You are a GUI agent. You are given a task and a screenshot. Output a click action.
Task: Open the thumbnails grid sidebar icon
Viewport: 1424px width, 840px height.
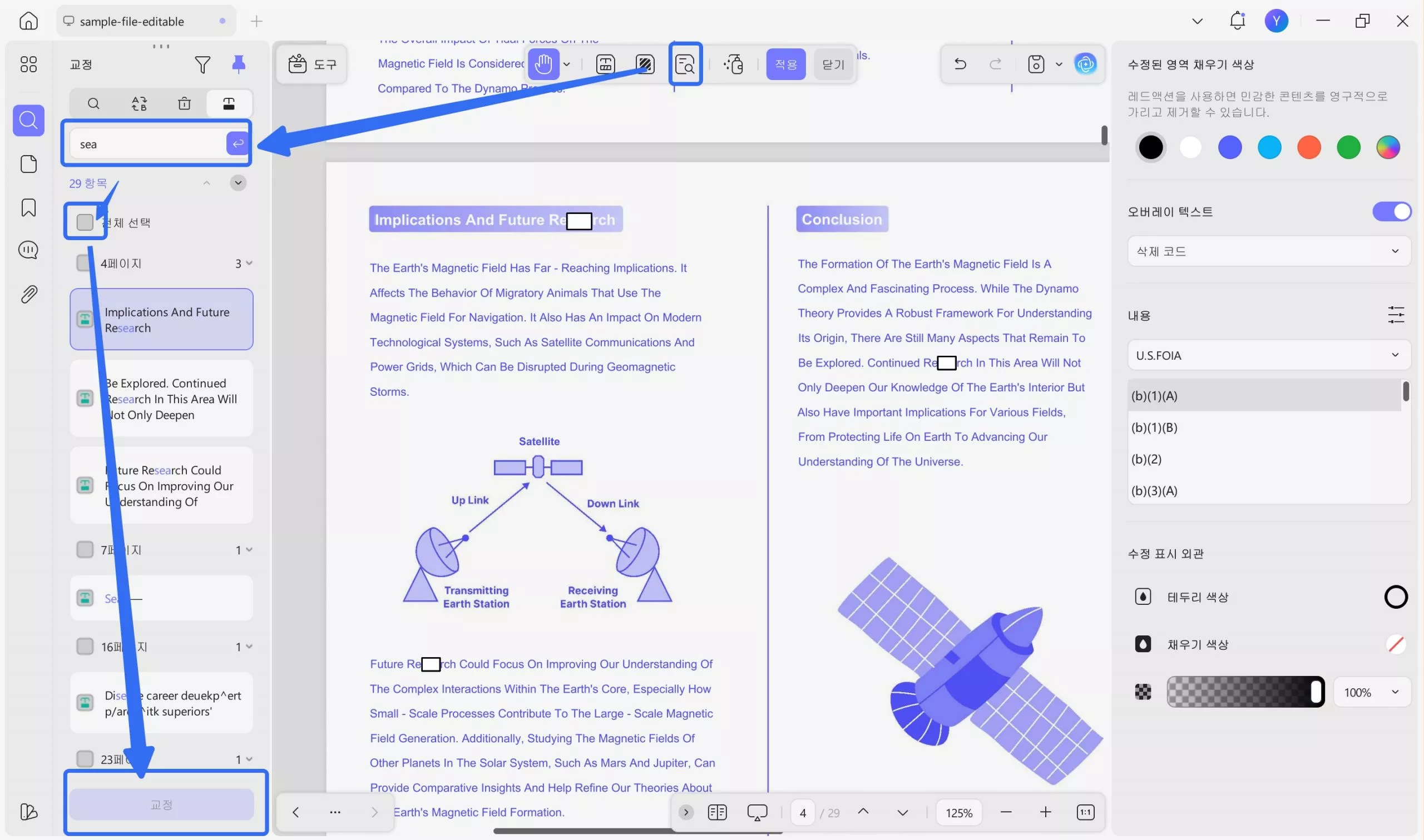click(28, 64)
